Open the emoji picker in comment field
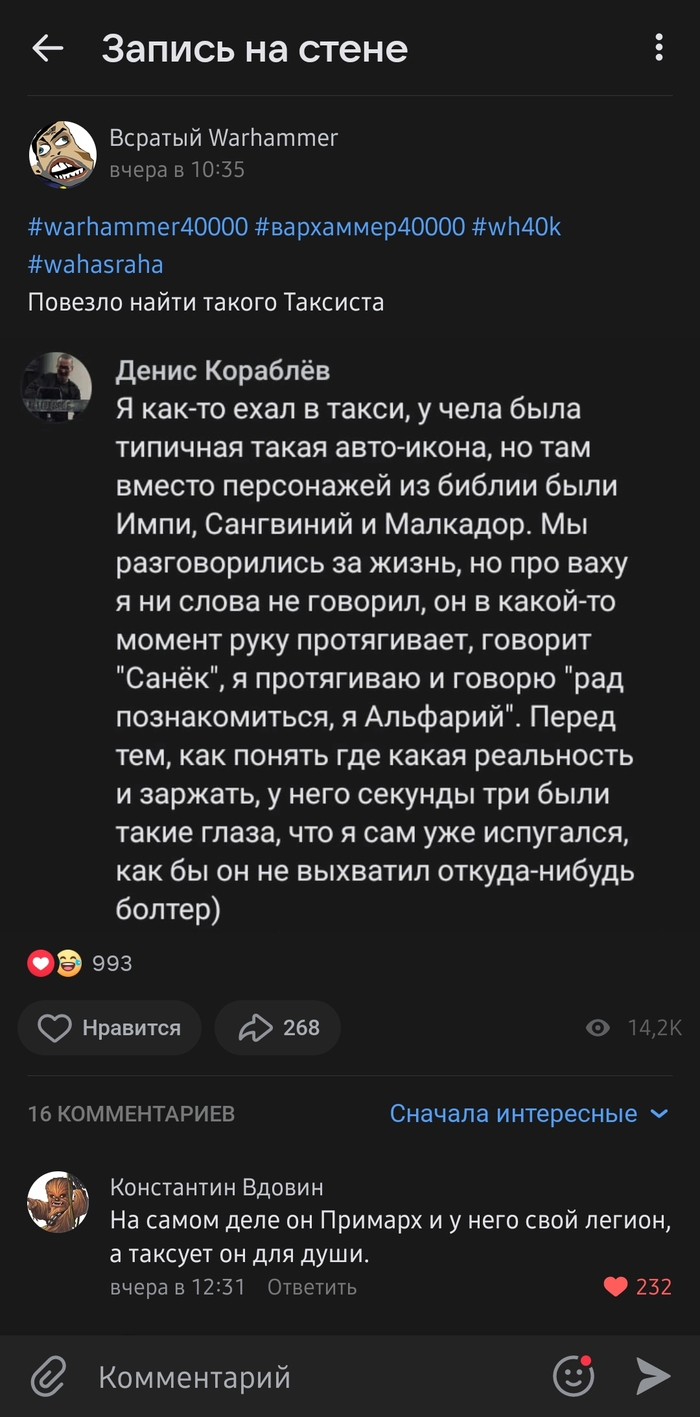The height and width of the screenshot is (1417, 700). [x=573, y=1375]
